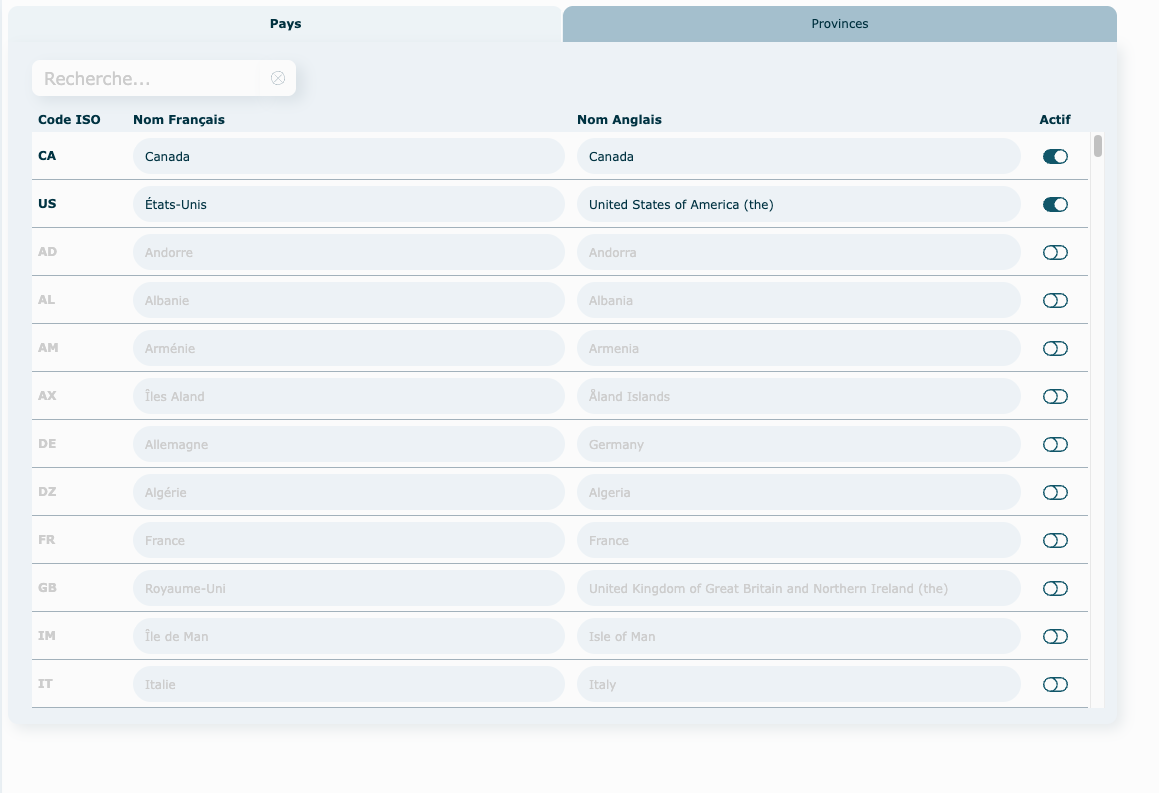Edit the United States of America English name
The width and height of the screenshot is (1159, 793).
798,205
